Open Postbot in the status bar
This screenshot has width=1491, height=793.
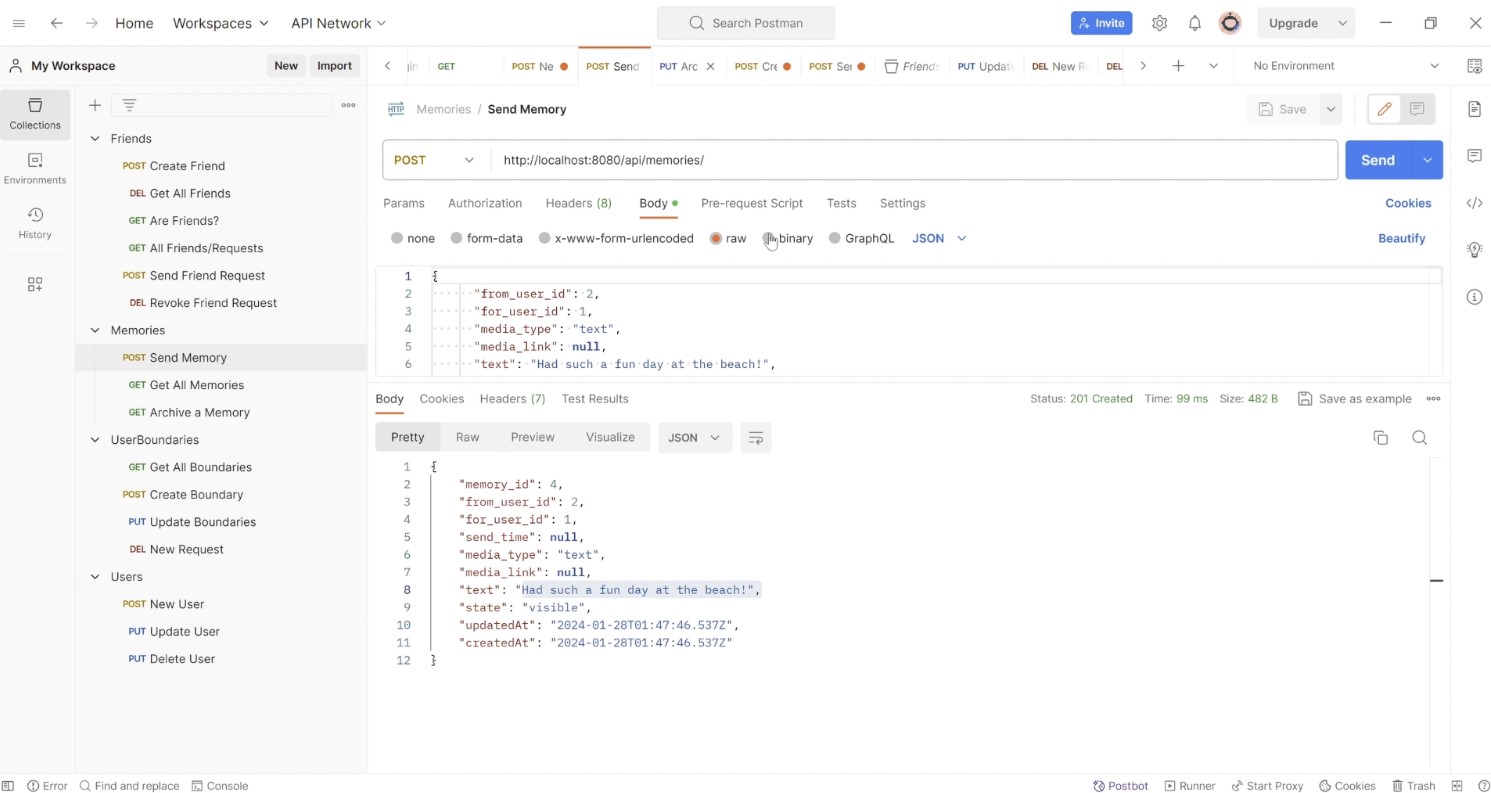pyautogui.click(x=1121, y=786)
